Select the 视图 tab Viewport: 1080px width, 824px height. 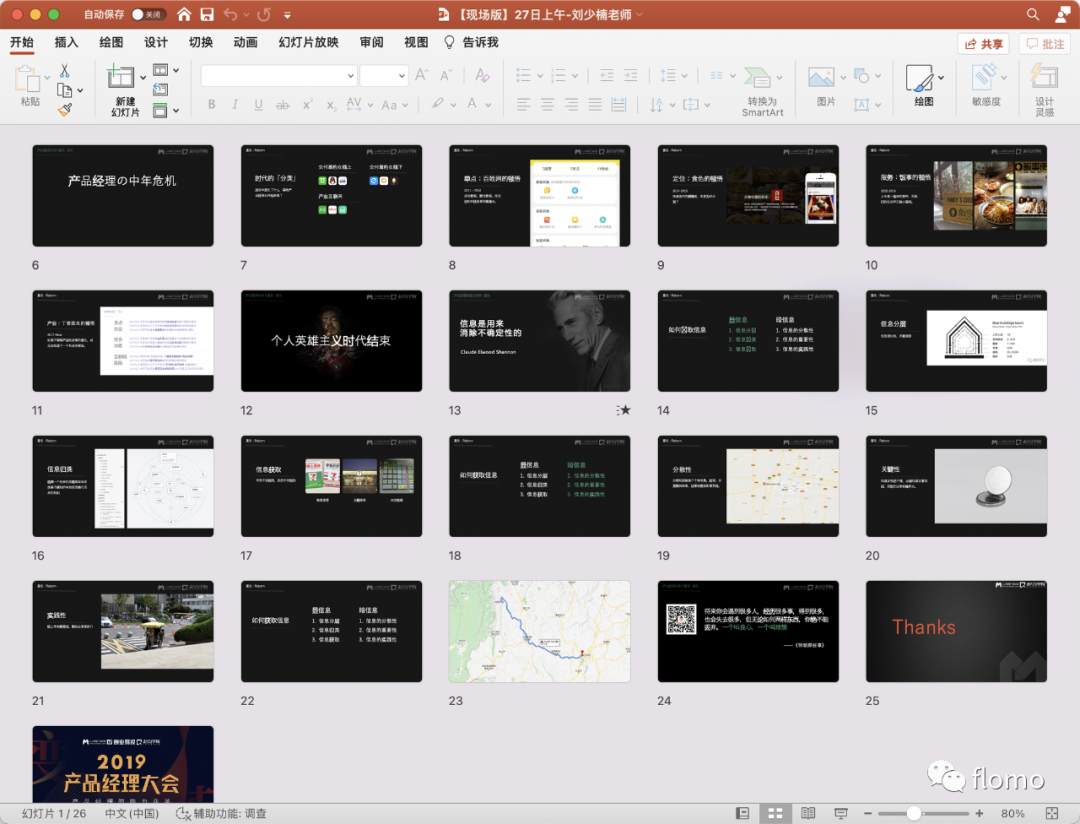pos(416,43)
